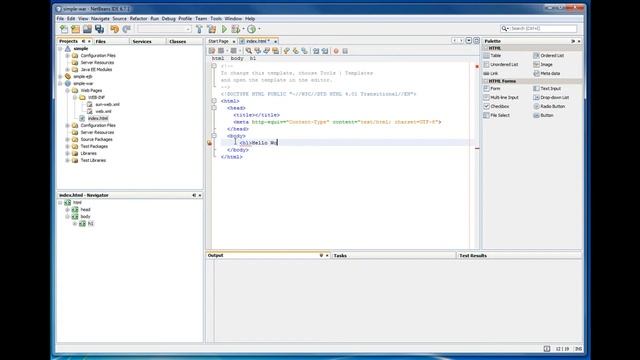Open the File menu
Image resolution: width=640 pixels, height=360 pixels.
pos(60,19)
